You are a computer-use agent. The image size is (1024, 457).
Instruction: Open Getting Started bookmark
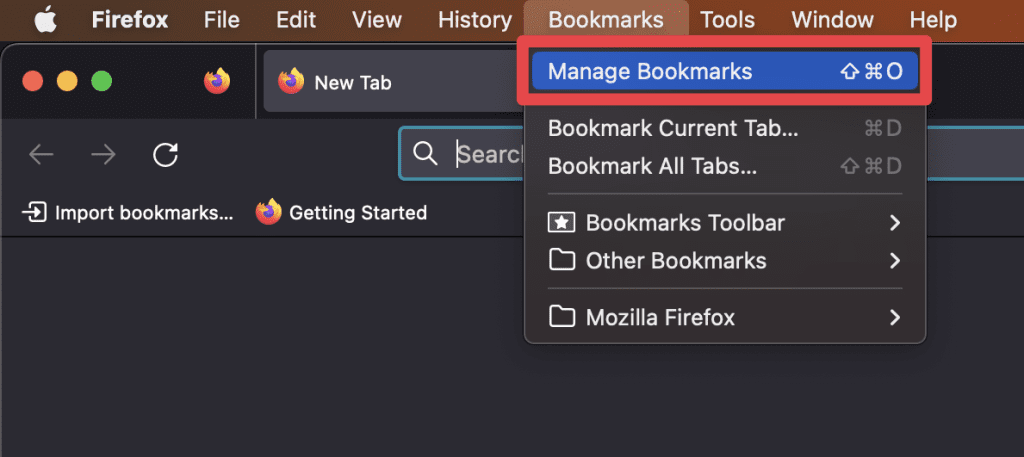pyautogui.click(x=342, y=212)
